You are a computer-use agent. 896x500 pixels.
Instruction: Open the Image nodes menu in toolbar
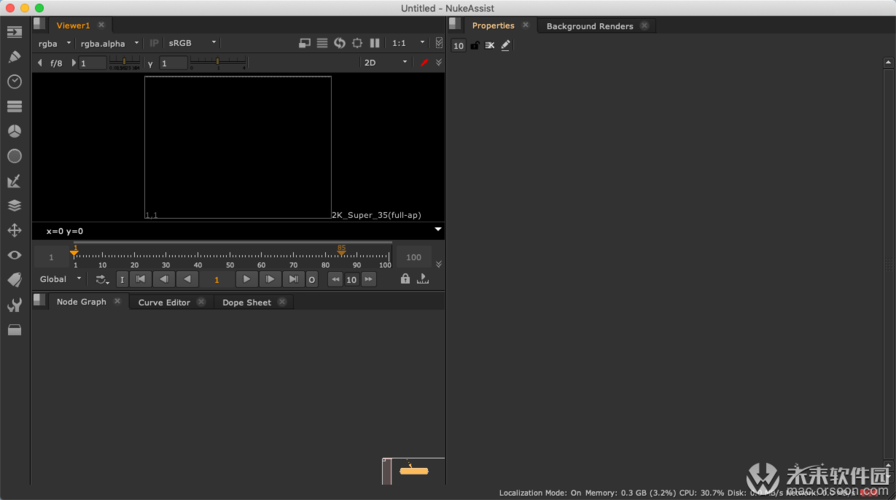coord(14,32)
